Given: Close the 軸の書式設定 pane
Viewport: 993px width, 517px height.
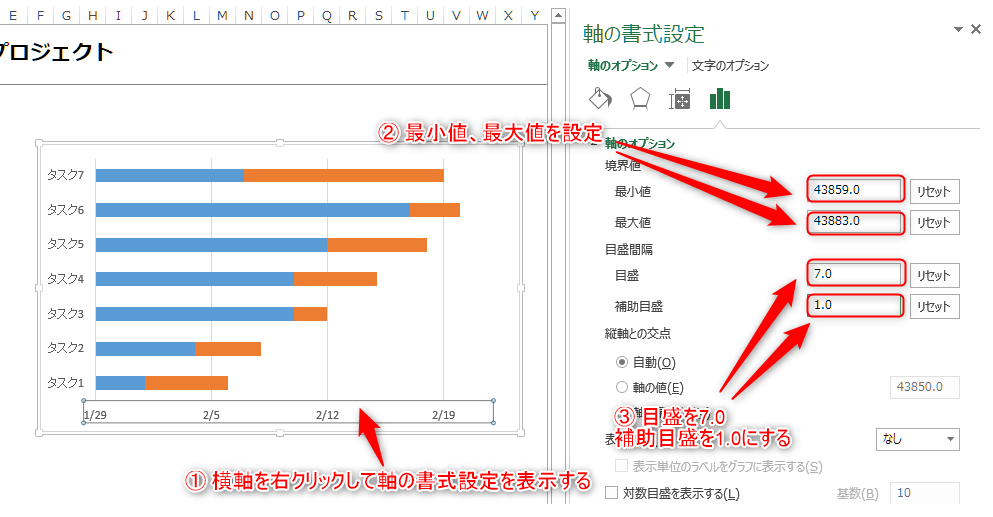Looking at the screenshot, I should click(976, 30).
